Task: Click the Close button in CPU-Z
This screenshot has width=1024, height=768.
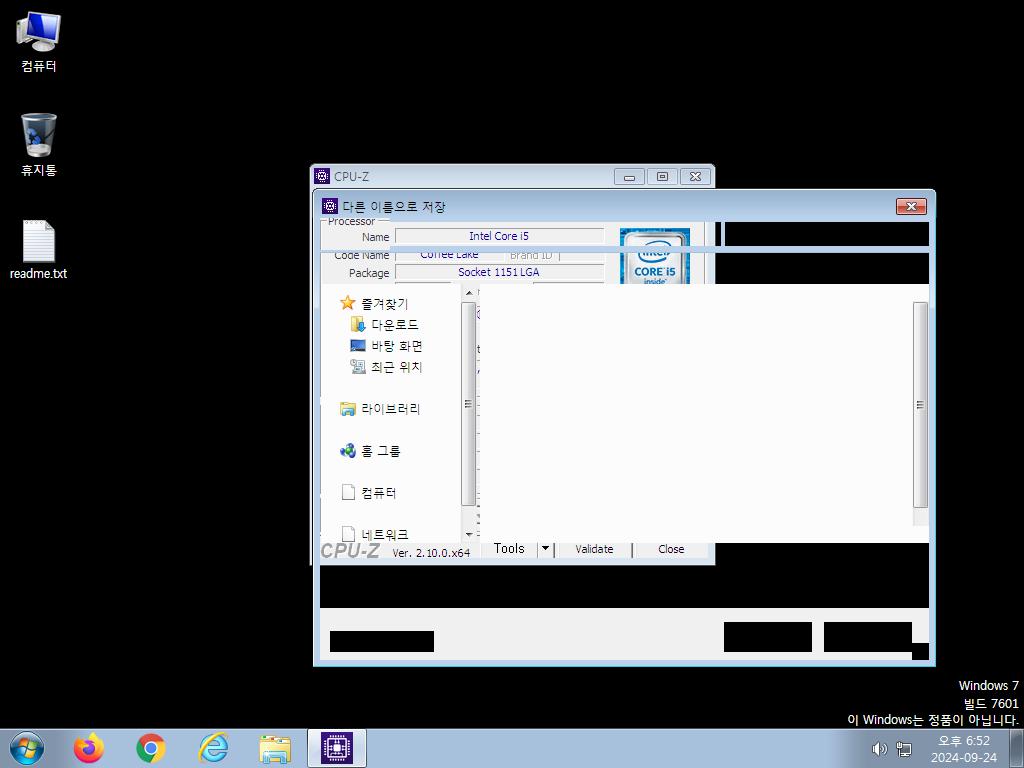Action: point(671,549)
